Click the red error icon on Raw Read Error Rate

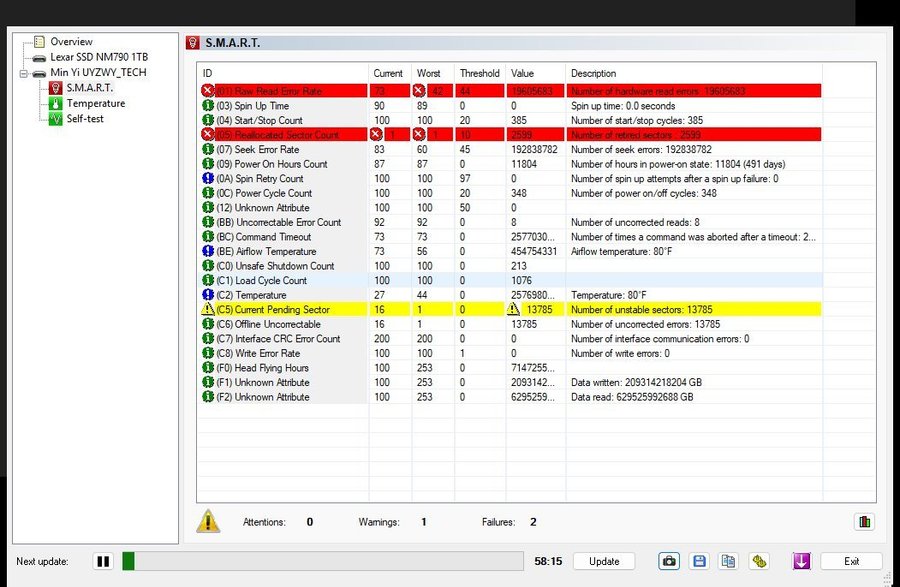208,91
